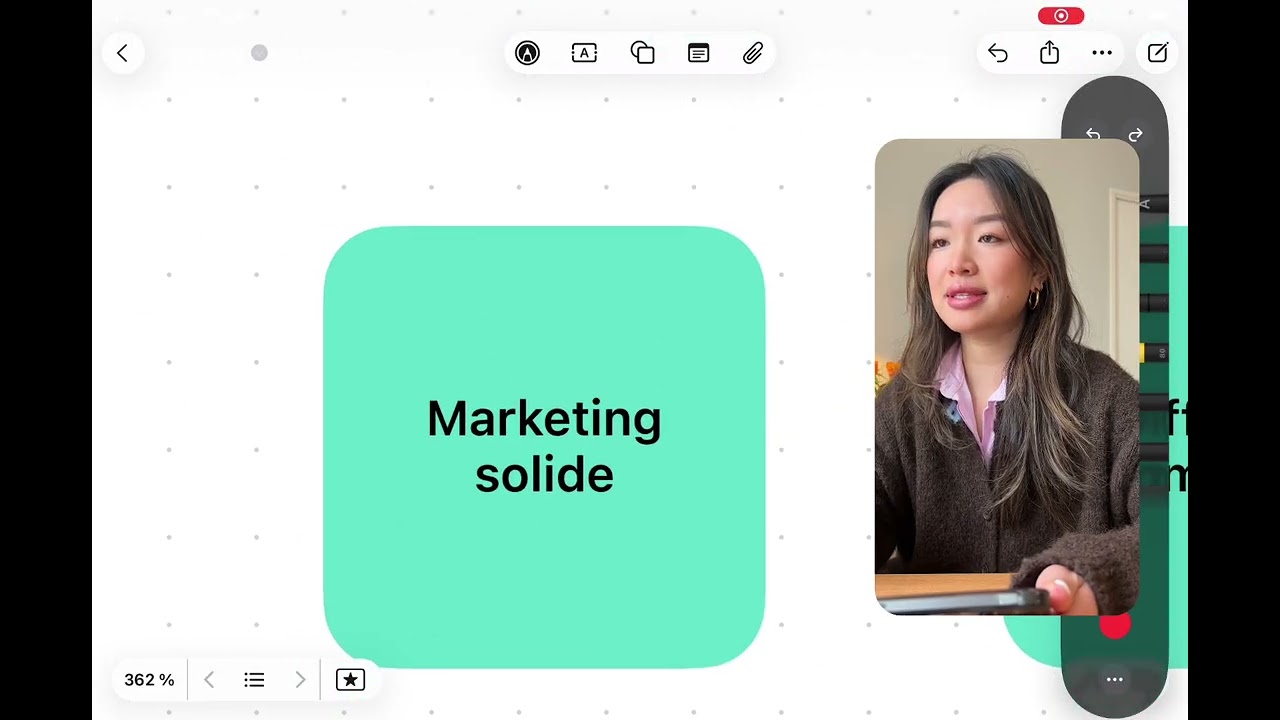The image size is (1280, 720).
Task: Open drawing palette more options ellipsis
Action: pos(1114,680)
